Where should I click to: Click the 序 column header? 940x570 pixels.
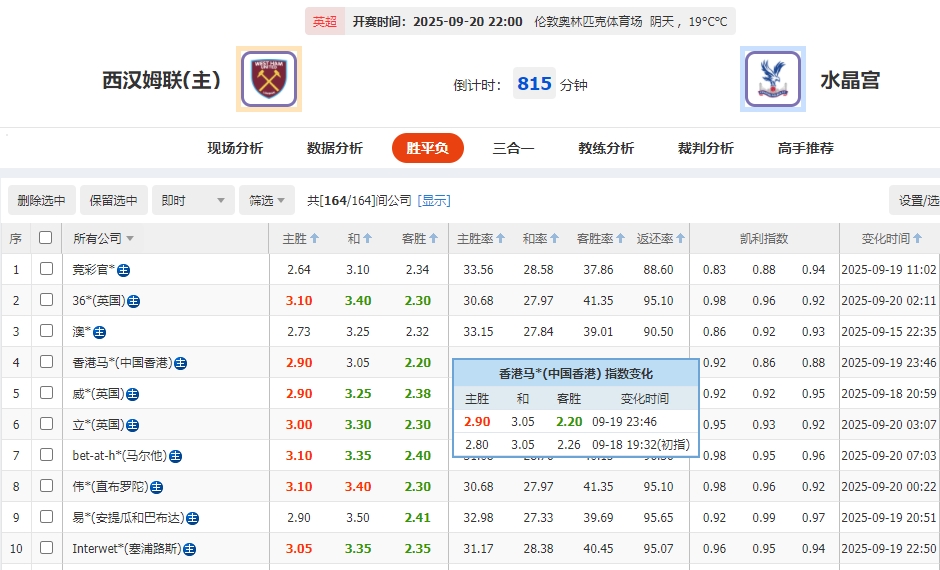16,239
